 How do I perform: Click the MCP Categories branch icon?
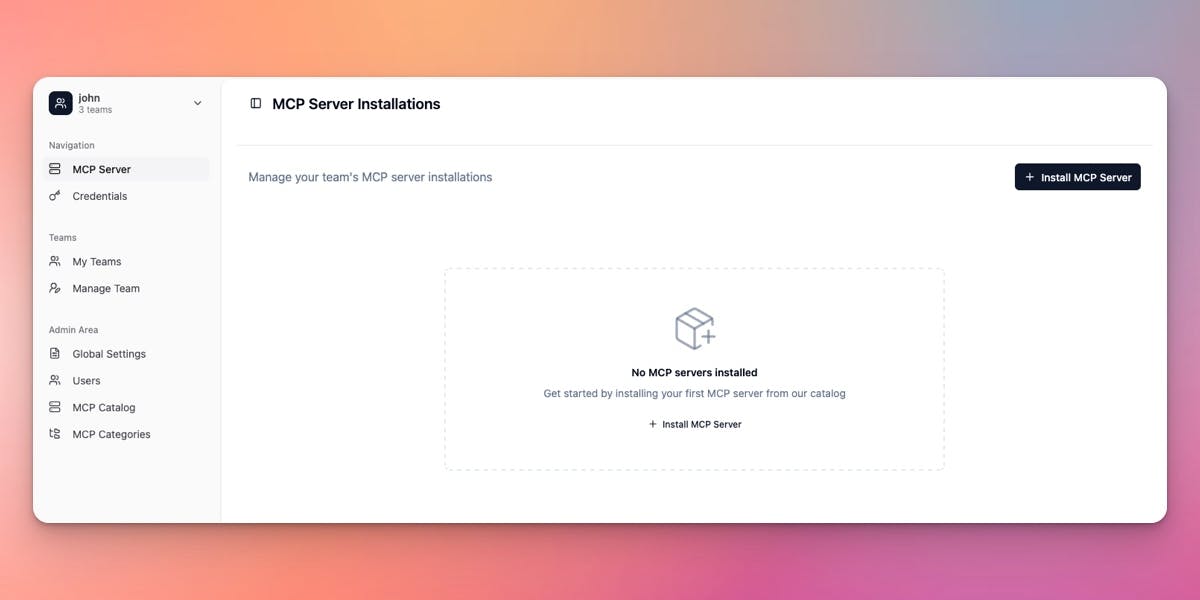(54, 434)
